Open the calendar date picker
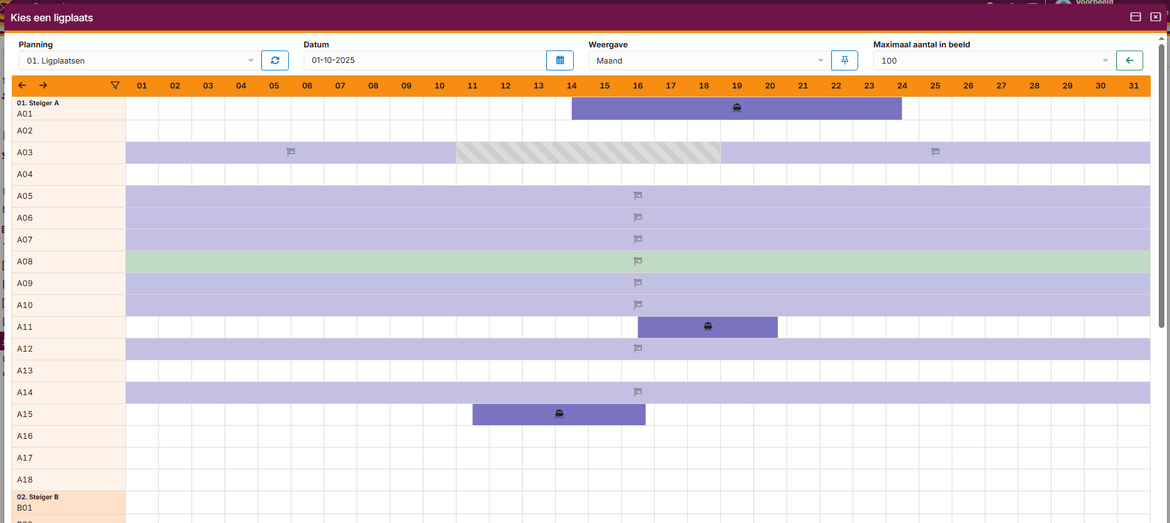The width and height of the screenshot is (1170, 523). tap(559, 61)
